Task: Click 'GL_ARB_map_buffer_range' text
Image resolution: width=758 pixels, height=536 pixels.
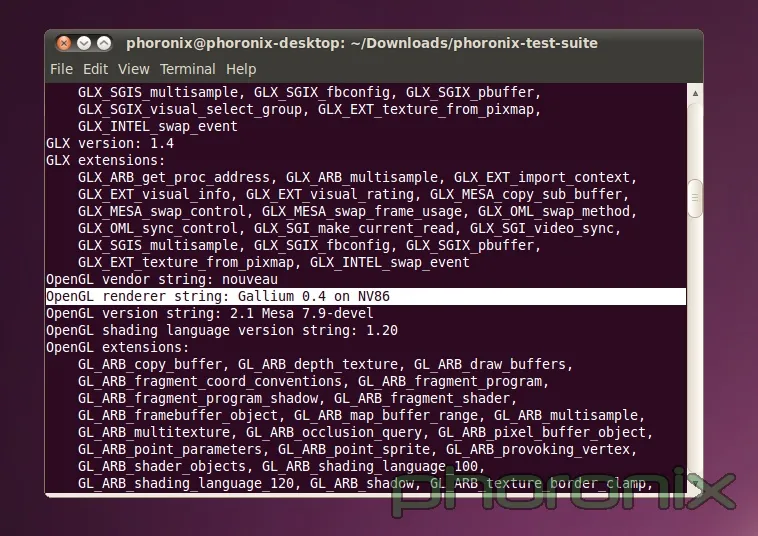Action: (x=385, y=415)
